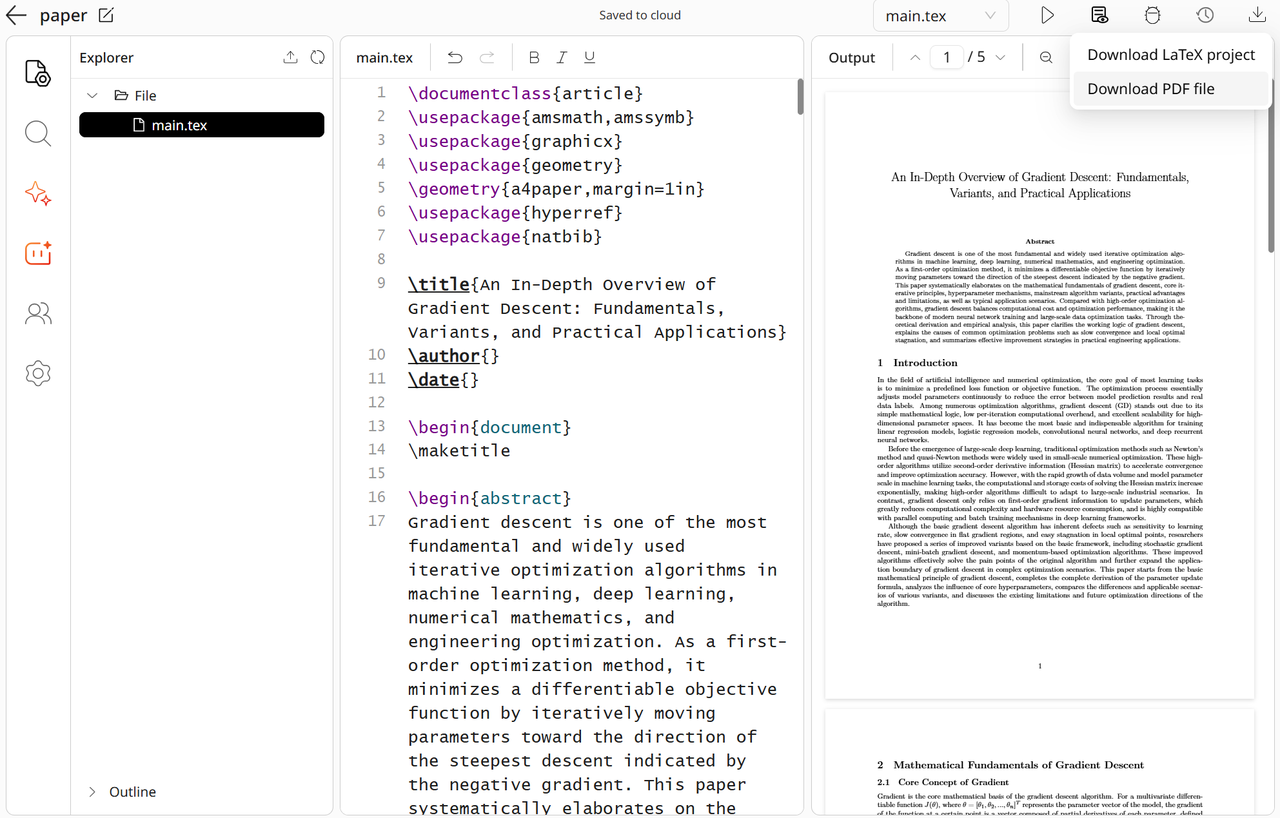1280x818 pixels.
Task: Click the Output panel label
Action: click(852, 57)
